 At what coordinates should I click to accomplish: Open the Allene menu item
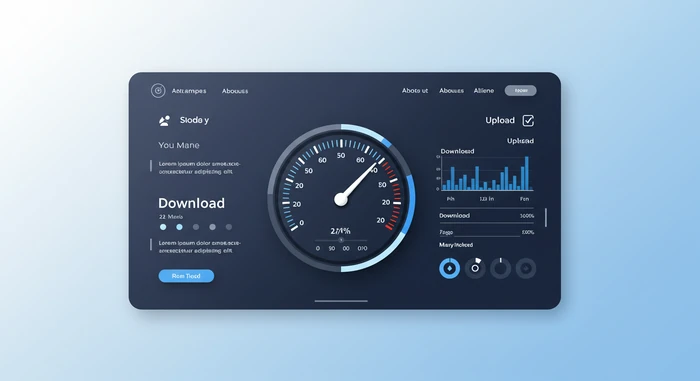point(484,91)
